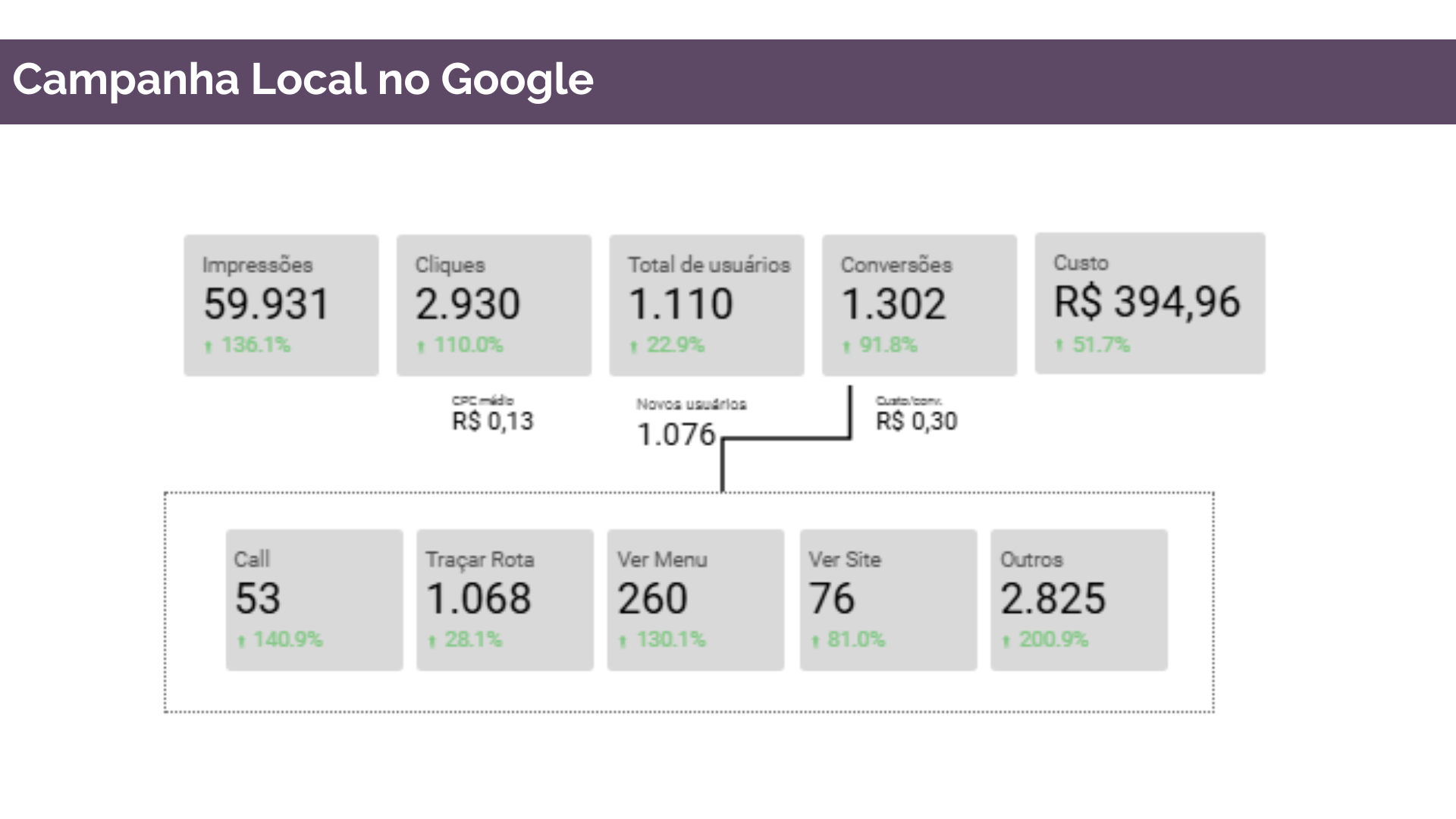1456x819 pixels.
Task: Click the green arrow next to 110.0%
Action: click(x=421, y=347)
